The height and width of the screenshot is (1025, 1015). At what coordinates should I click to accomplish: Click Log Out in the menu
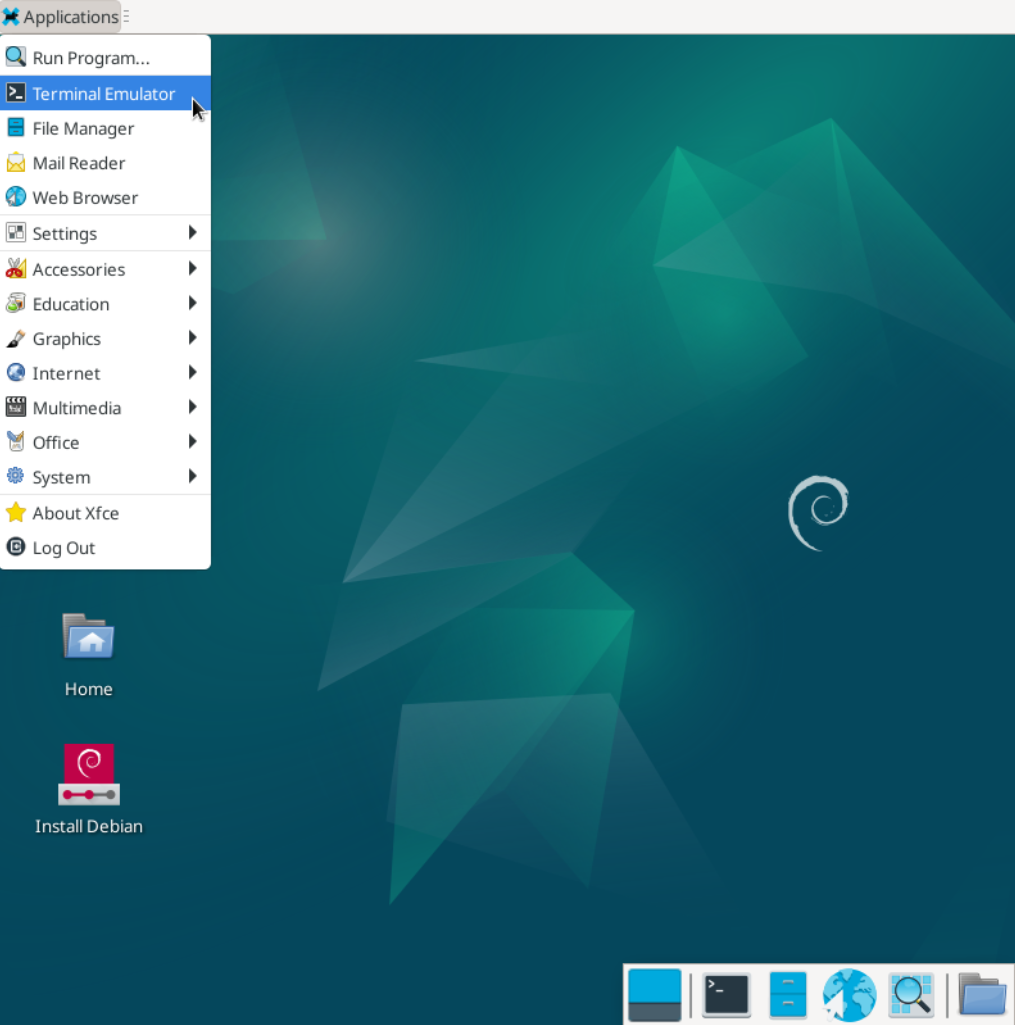pos(64,548)
